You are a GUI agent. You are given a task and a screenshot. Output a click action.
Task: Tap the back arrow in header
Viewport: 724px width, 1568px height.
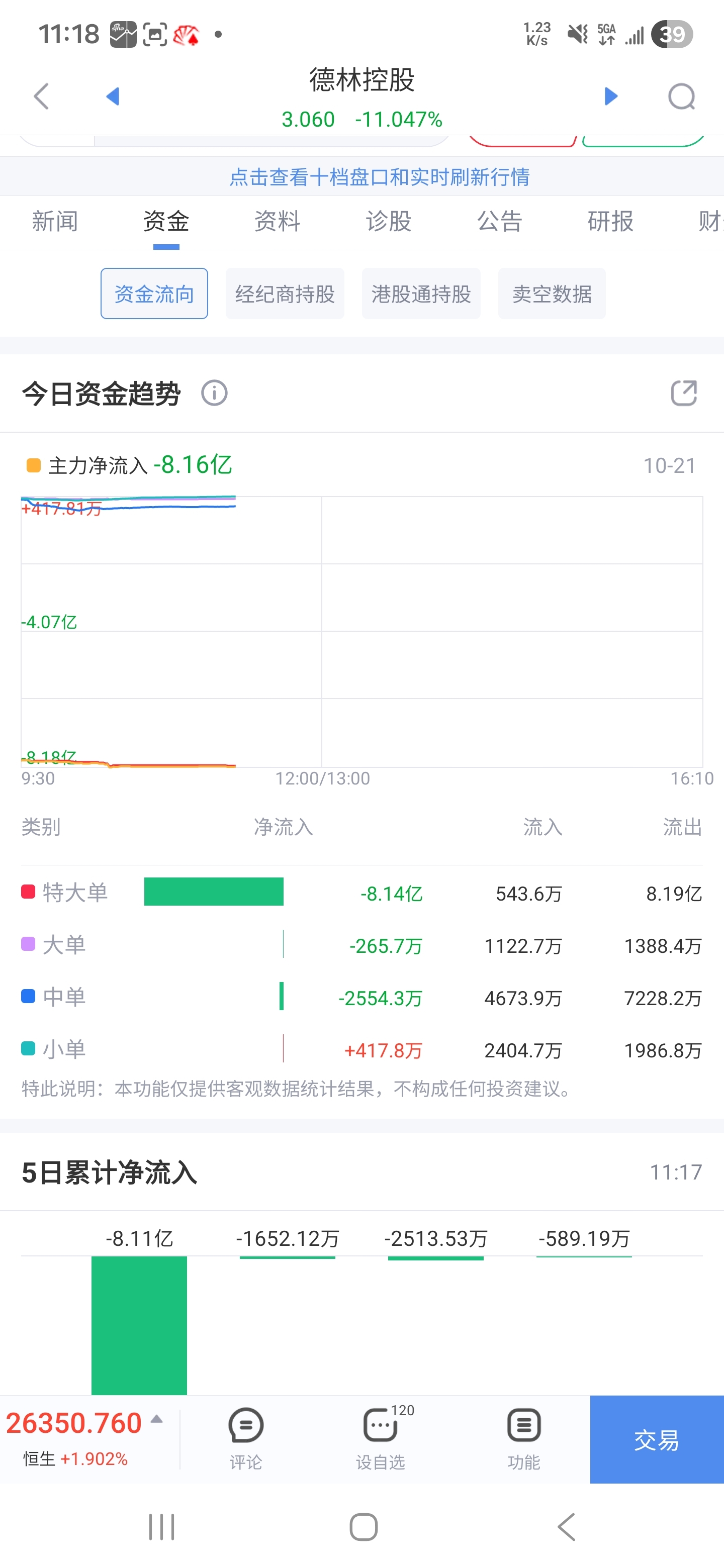pyautogui.click(x=41, y=96)
